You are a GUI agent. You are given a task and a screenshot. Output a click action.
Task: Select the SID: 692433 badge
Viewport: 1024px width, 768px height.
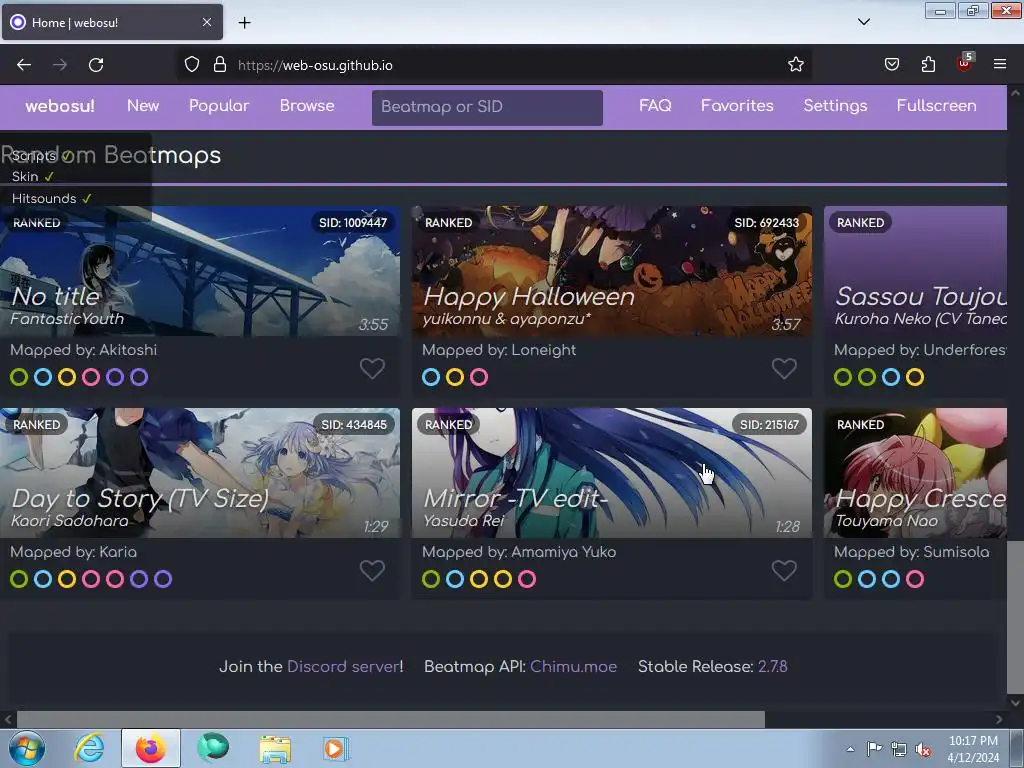pyautogui.click(x=766, y=223)
